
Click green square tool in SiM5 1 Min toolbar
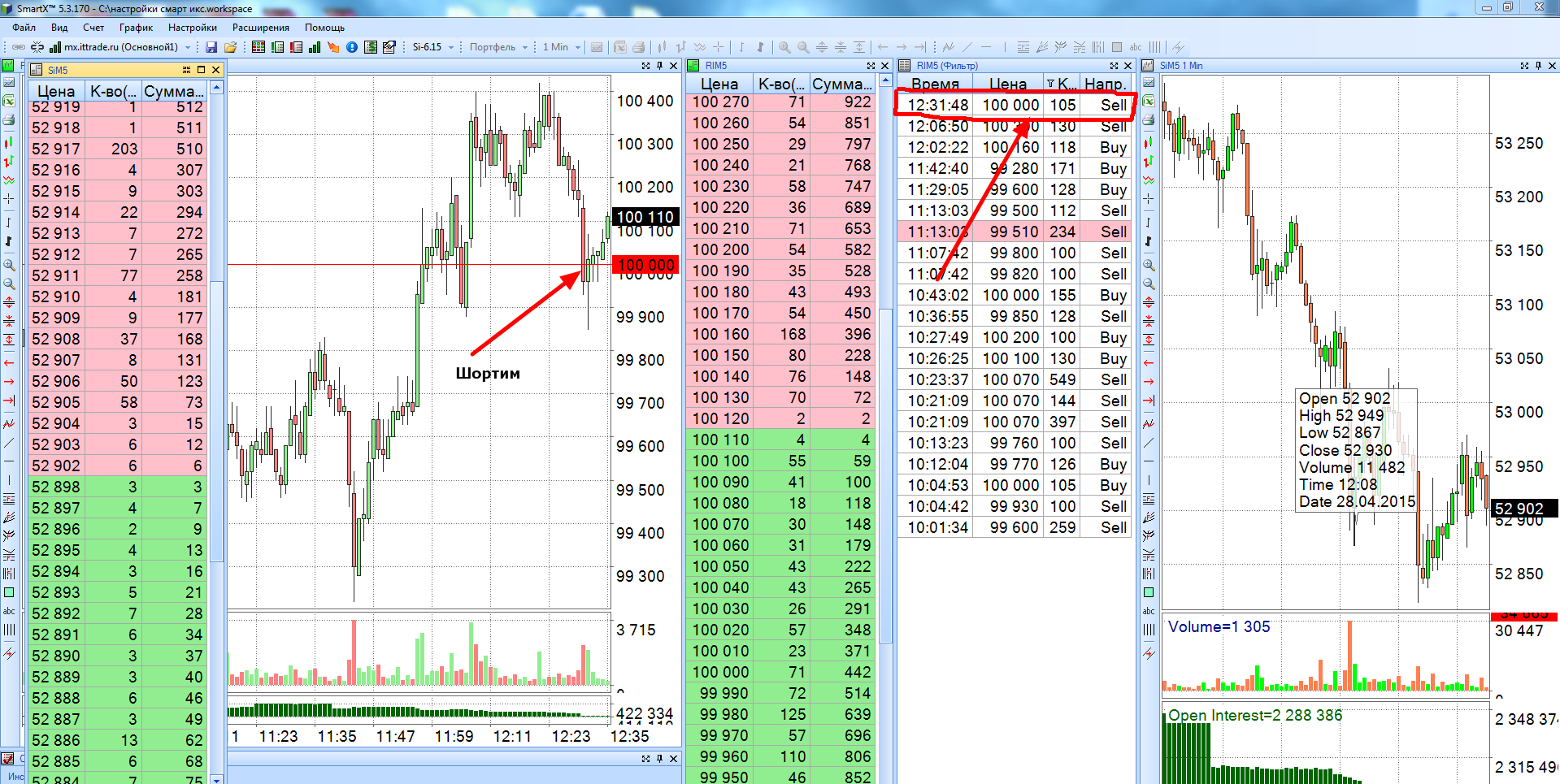pos(1149,592)
